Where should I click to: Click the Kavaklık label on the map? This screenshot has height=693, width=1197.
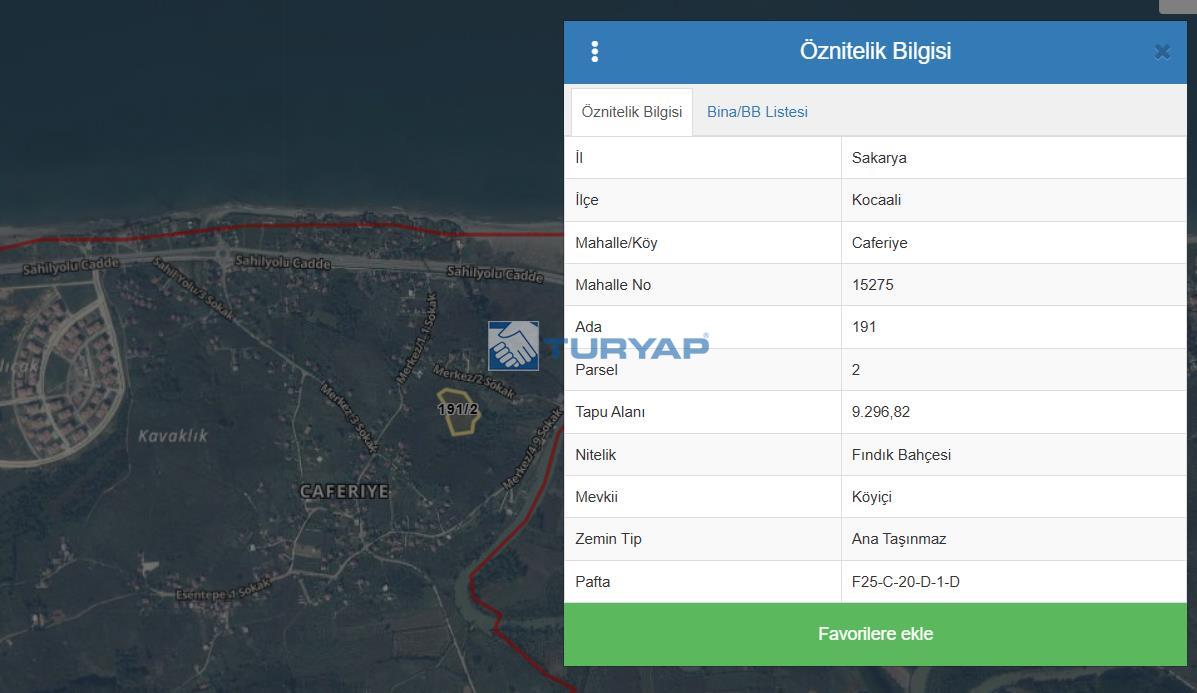pos(172,435)
